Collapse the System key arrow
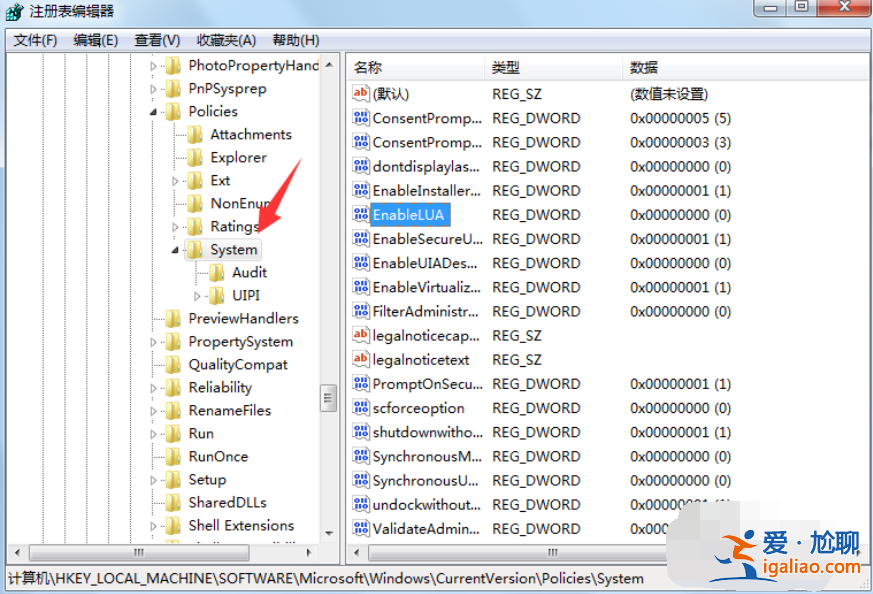The width and height of the screenshot is (873, 594). [175, 249]
